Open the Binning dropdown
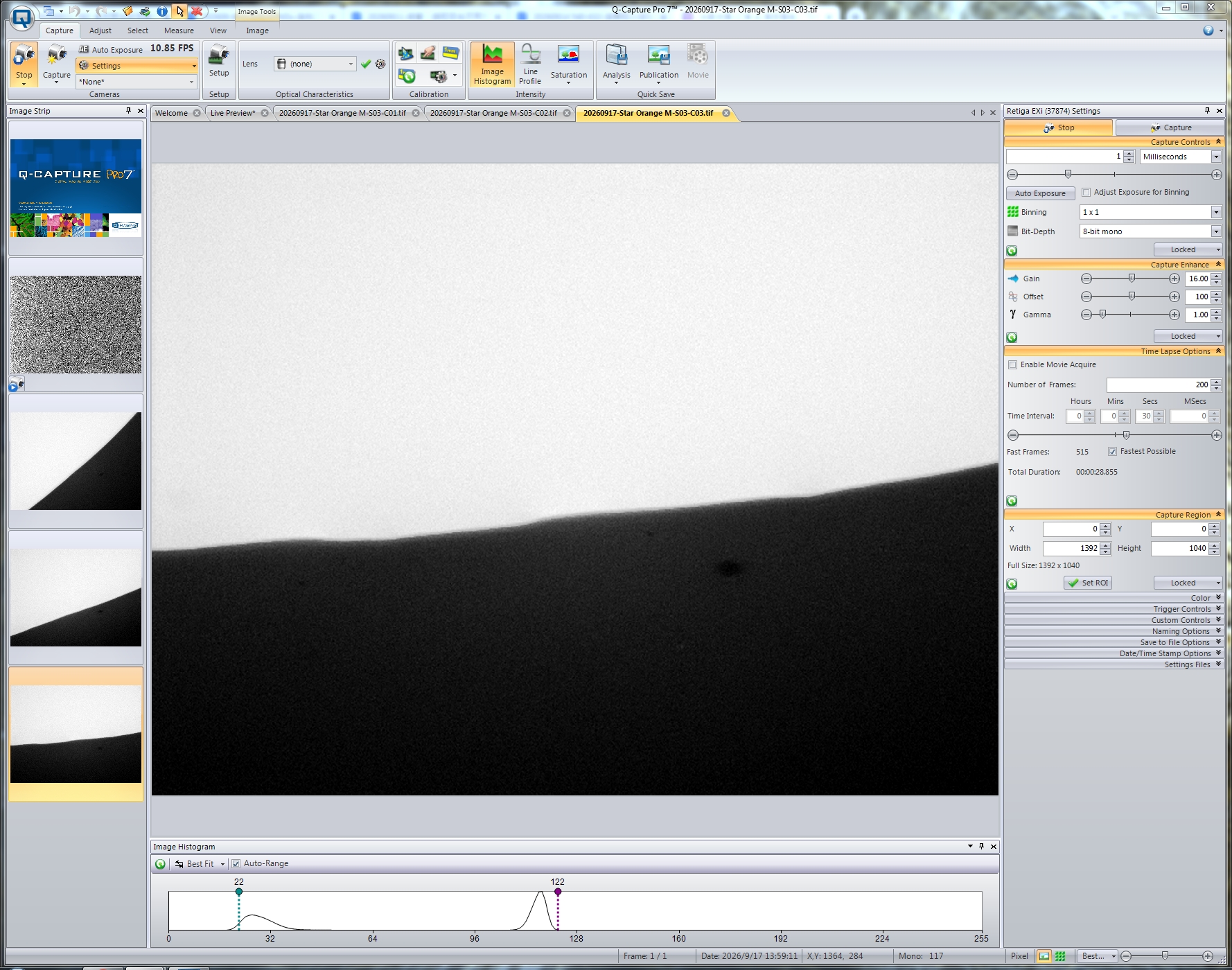Viewport: 1232px width, 970px height. tap(1216, 212)
